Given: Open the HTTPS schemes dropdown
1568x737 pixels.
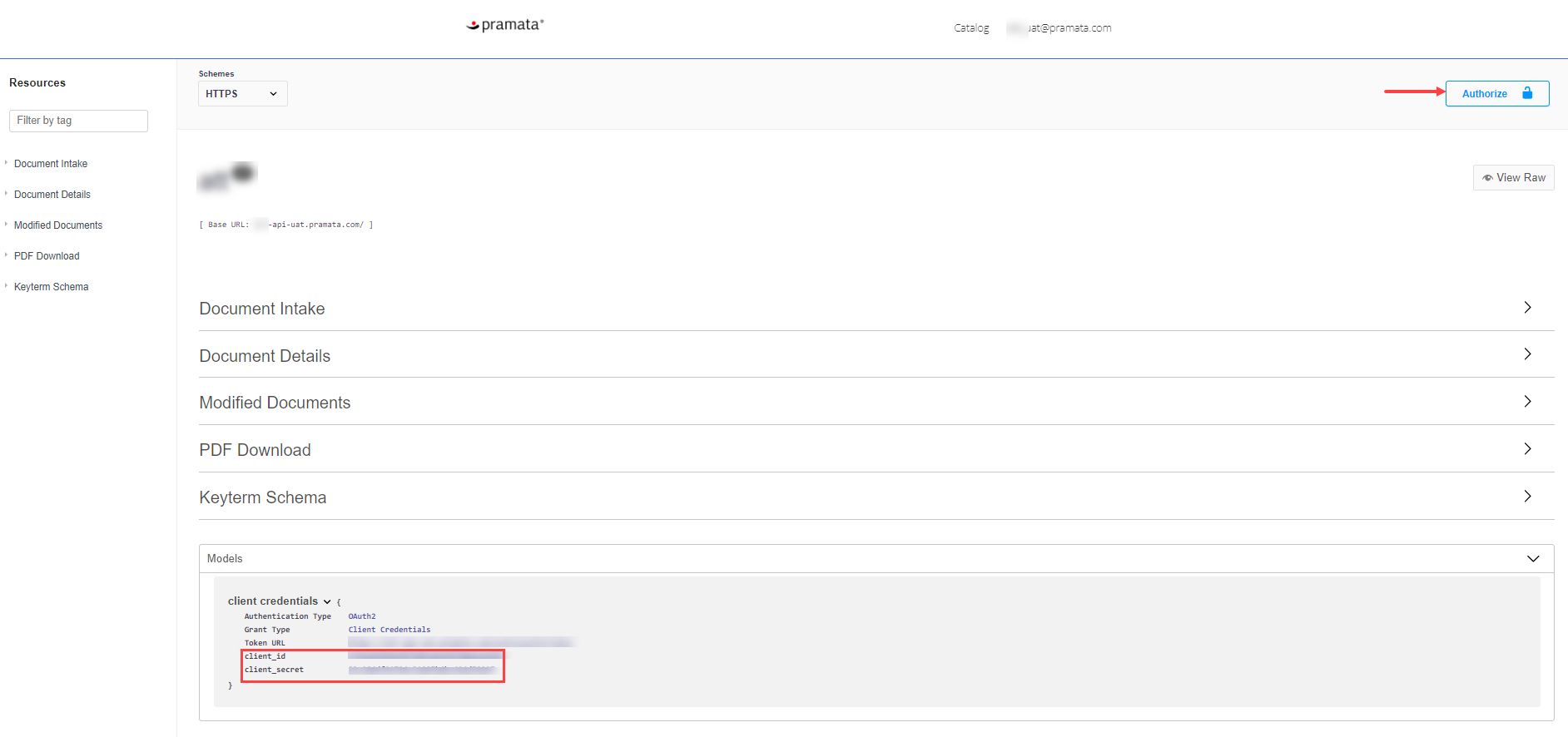Looking at the screenshot, I should tap(242, 93).
